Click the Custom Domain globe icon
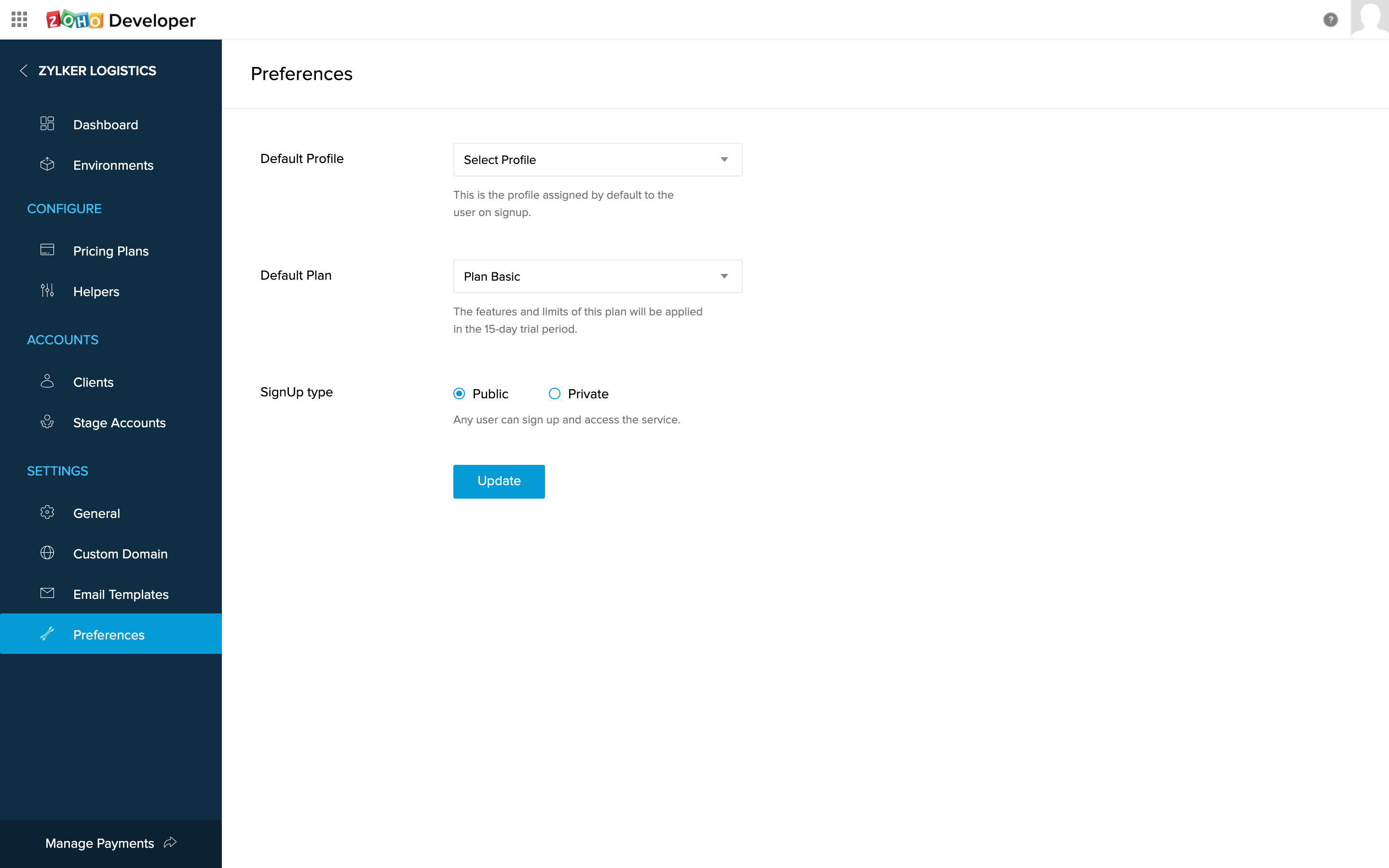The image size is (1389, 868). coord(47,554)
